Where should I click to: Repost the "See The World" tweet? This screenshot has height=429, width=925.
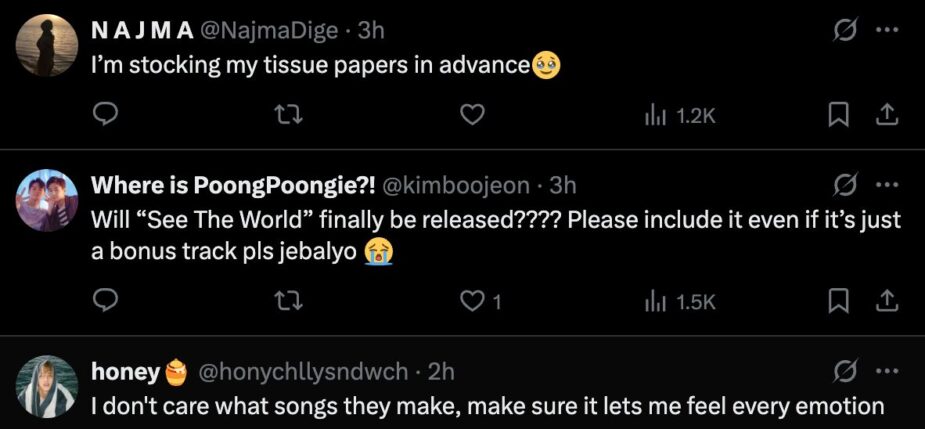pyautogui.click(x=289, y=301)
